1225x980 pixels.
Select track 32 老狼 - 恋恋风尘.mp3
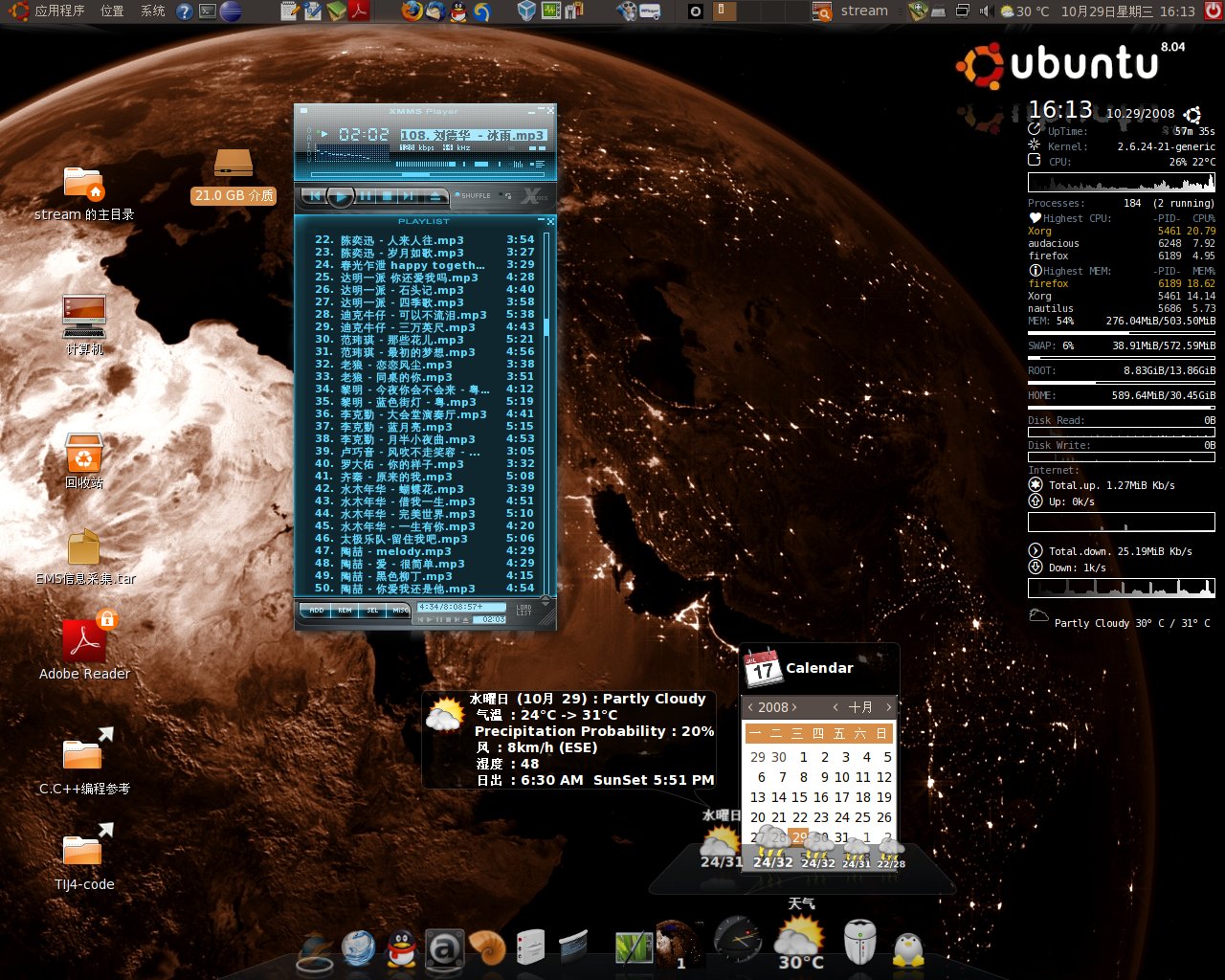click(x=424, y=365)
